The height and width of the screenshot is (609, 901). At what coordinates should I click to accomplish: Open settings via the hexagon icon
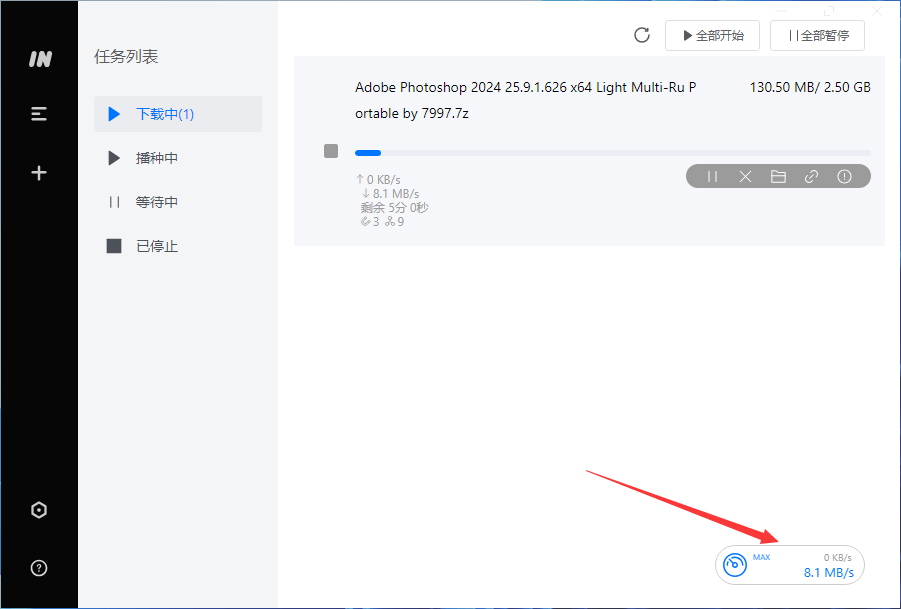38,510
